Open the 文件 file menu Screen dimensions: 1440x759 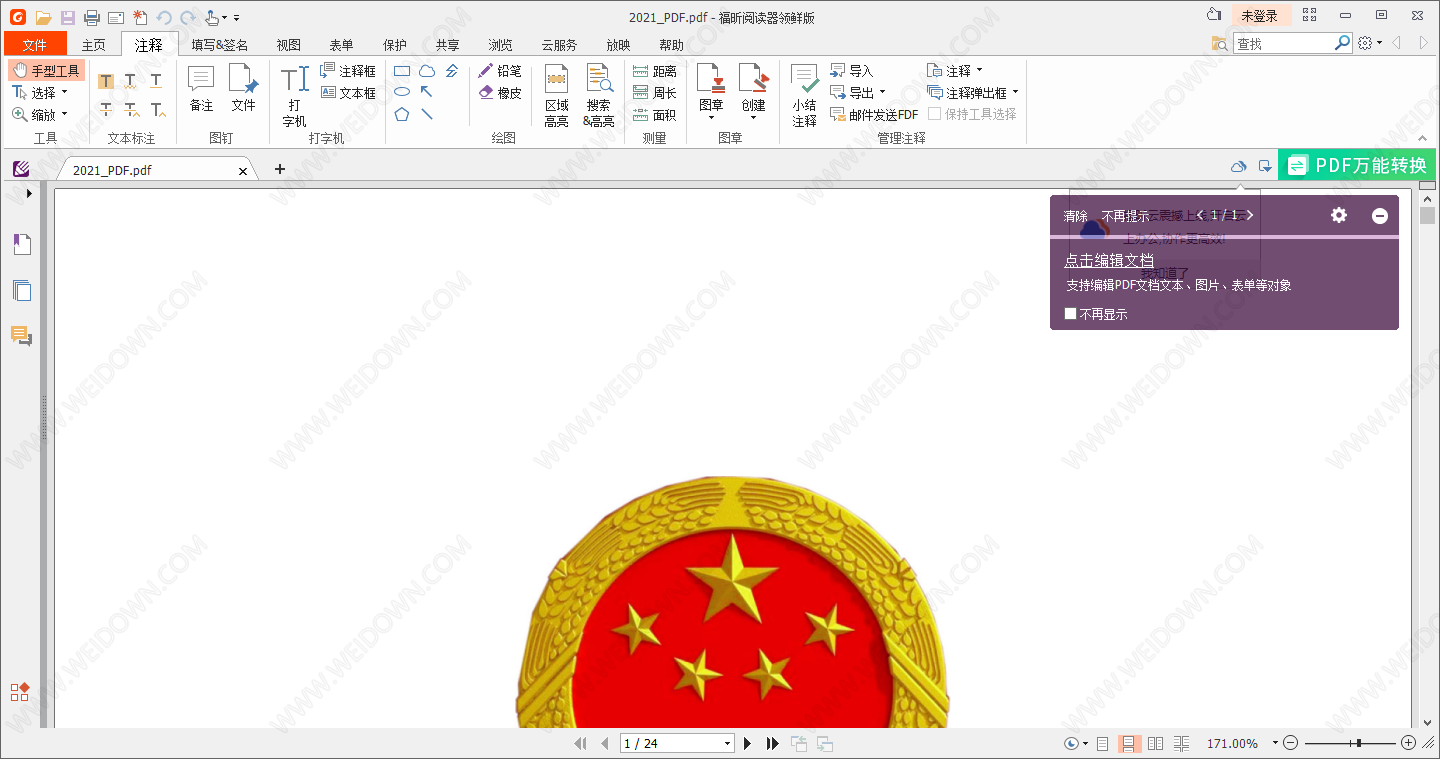pyautogui.click(x=35, y=44)
